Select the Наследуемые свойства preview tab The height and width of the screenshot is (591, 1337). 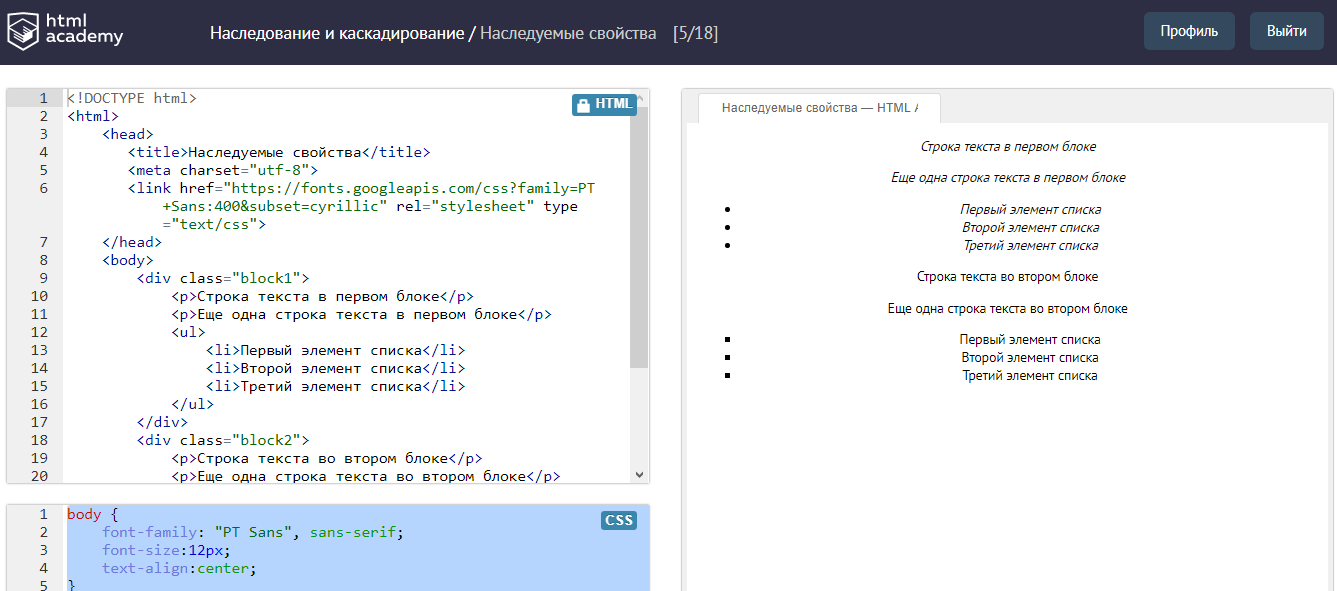pos(818,108)
